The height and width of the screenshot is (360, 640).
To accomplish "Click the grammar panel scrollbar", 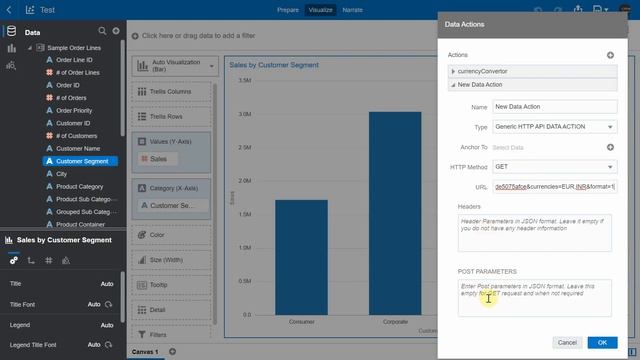I will (215, 204).
